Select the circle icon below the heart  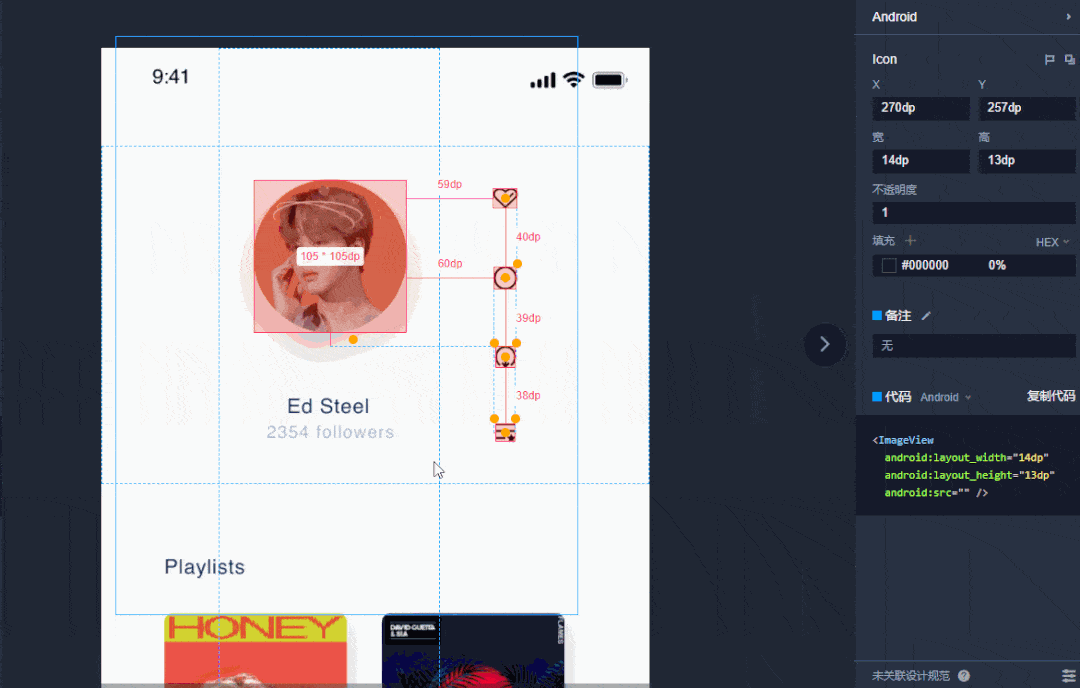point(505,278)
